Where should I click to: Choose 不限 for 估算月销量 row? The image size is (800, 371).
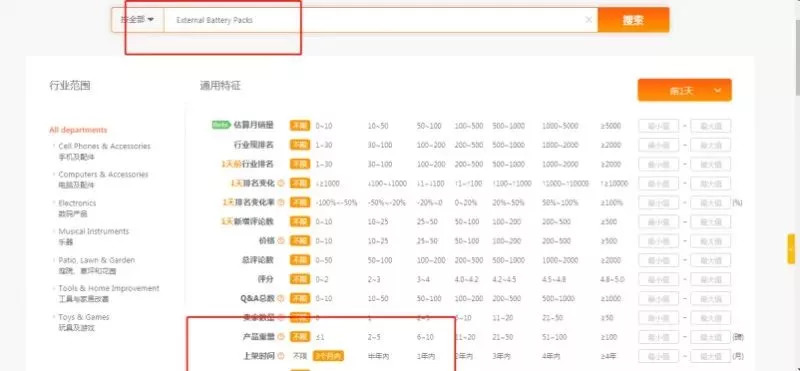click(300, 126)
